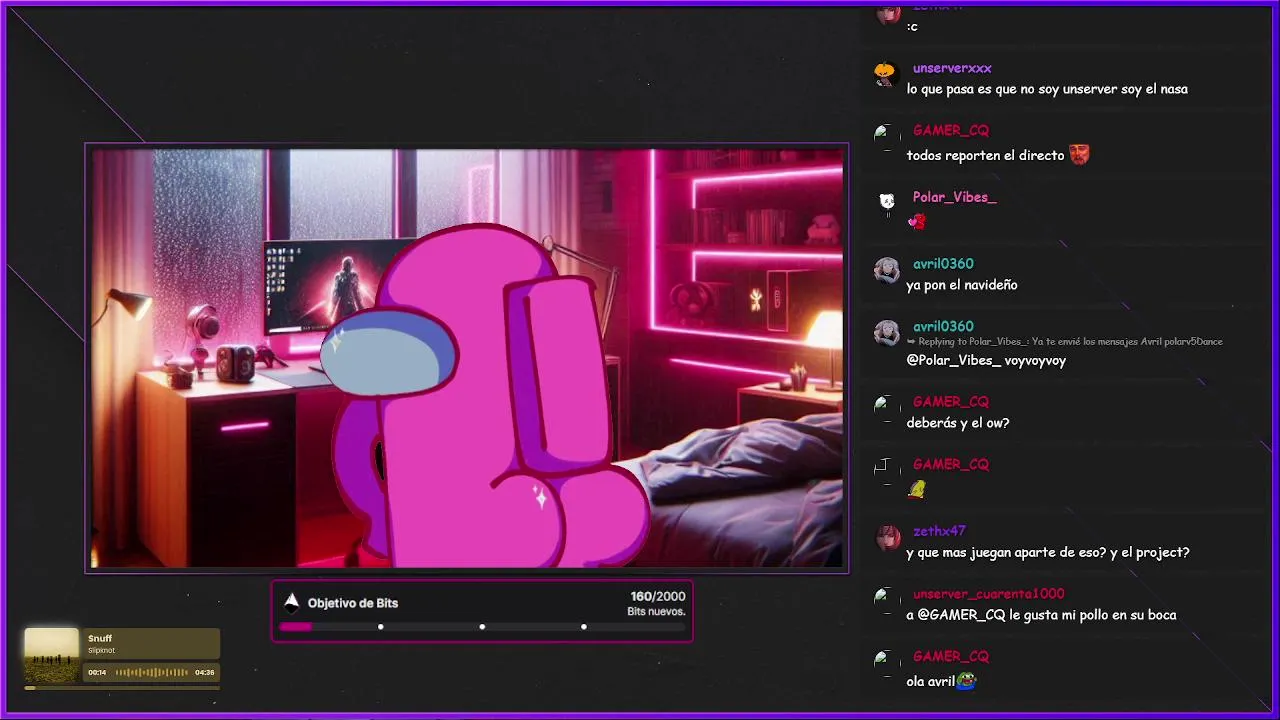The image size is (1280, 720).
Task: Click the zethx47 red-haired avatar
Action: point(887,538)
